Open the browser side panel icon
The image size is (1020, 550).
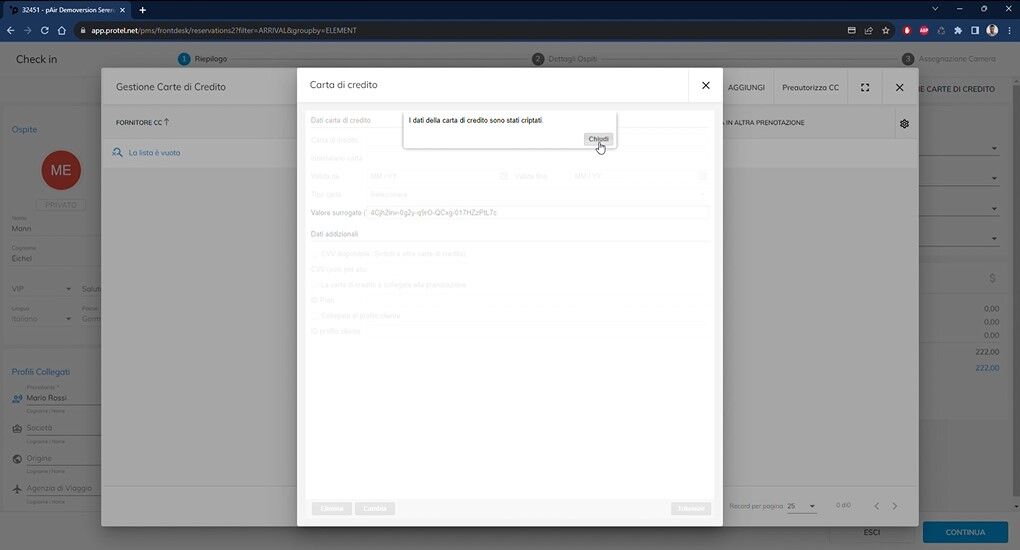point(975,30)
